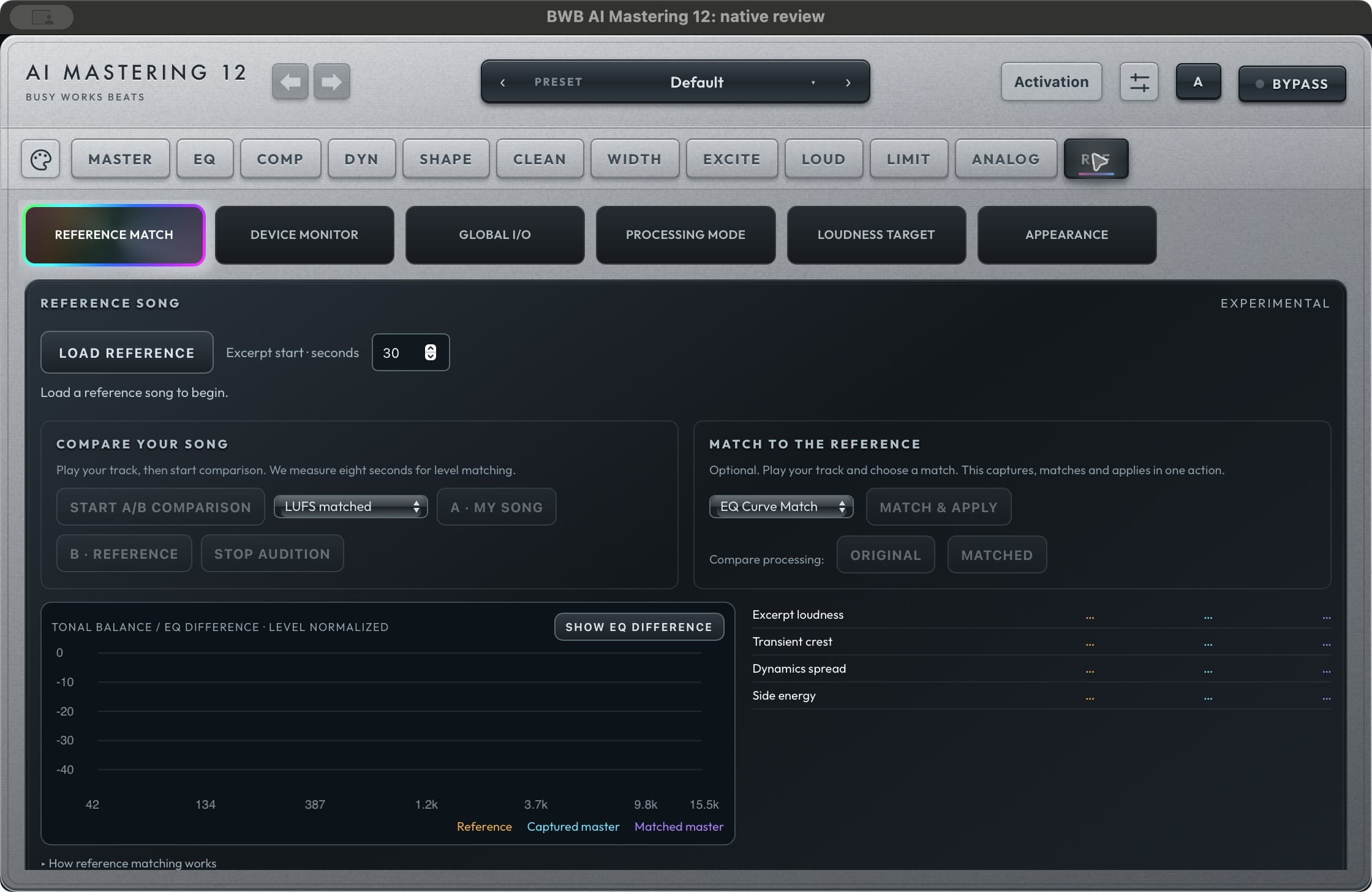Image resolution: width=1372 pixels, height=892 pixels.
Task: Open the LOUD module tab
Action: pos(824,159)
